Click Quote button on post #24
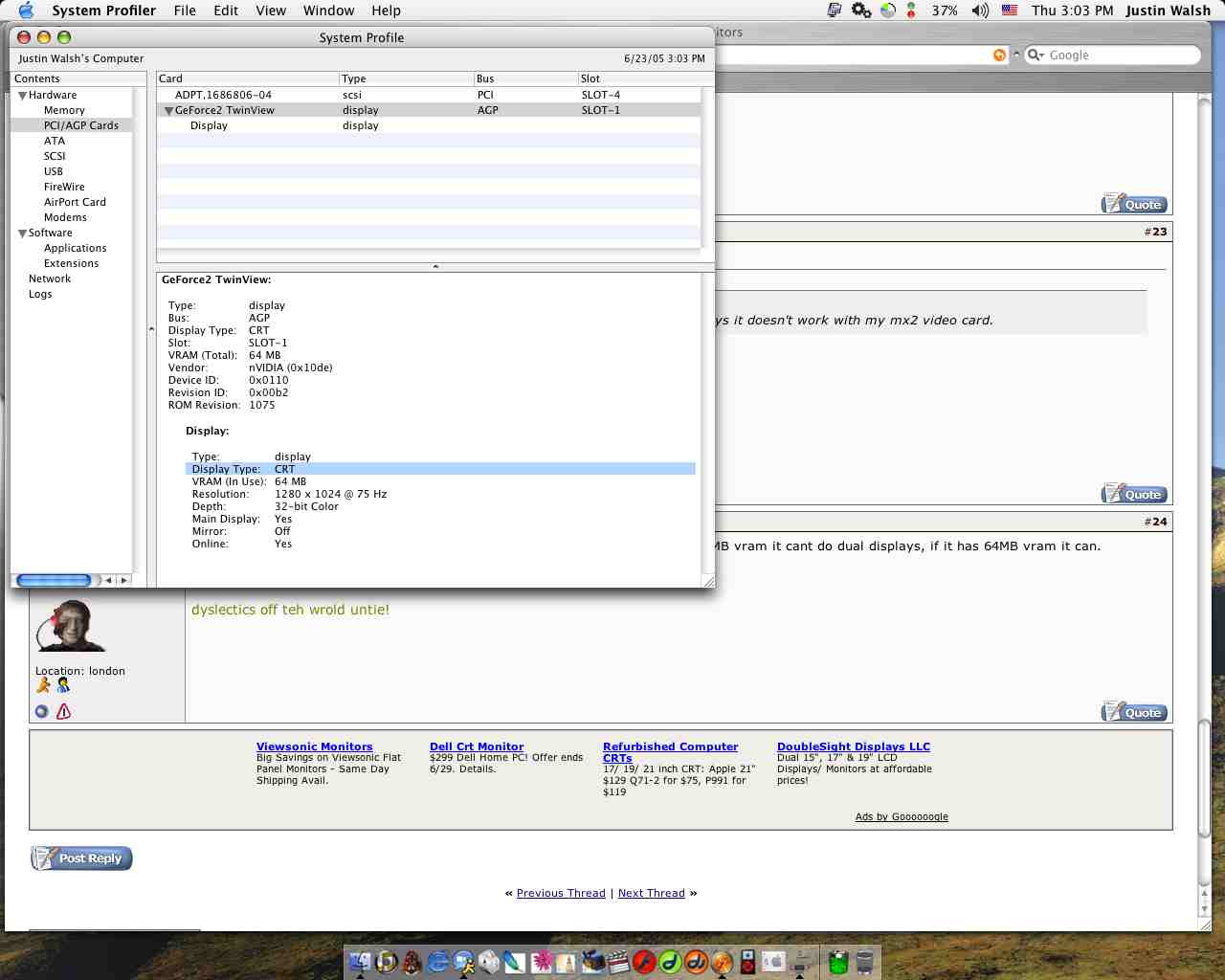 point(1134,712)
